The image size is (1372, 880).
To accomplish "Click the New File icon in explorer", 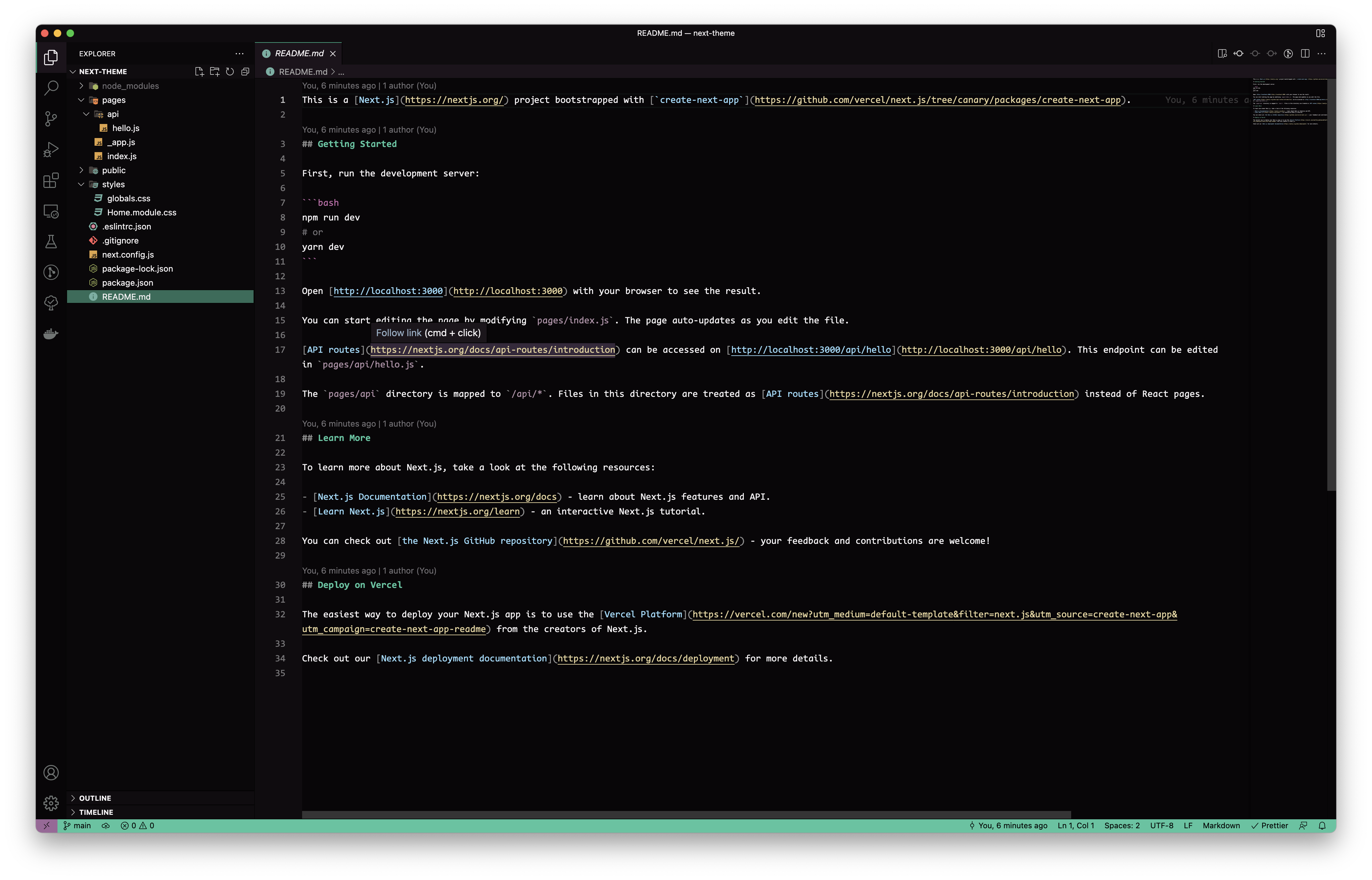I will (x=199, y=72).
